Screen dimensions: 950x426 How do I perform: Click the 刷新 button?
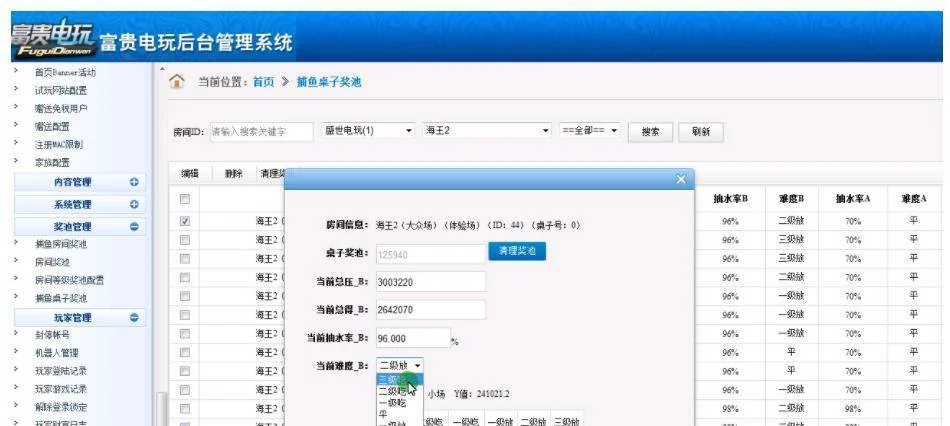(x=700, y=132)
